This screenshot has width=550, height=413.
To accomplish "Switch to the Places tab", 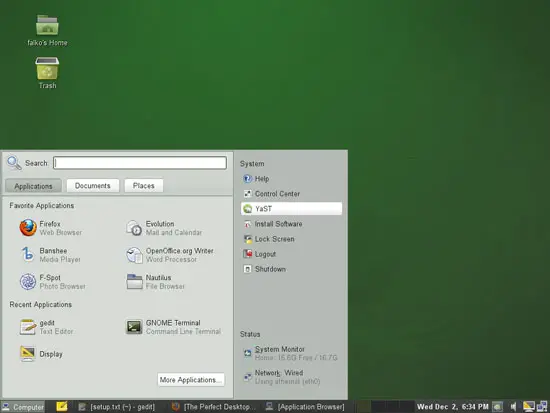I will 143,186.
